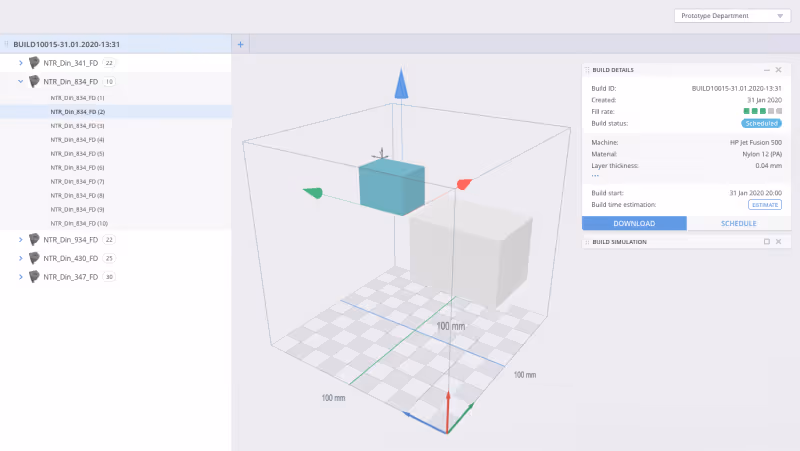Screen dimensions: 800x451
Task: Click the part icon of NTR_Din_341_FD
Action: coord(34,63)
